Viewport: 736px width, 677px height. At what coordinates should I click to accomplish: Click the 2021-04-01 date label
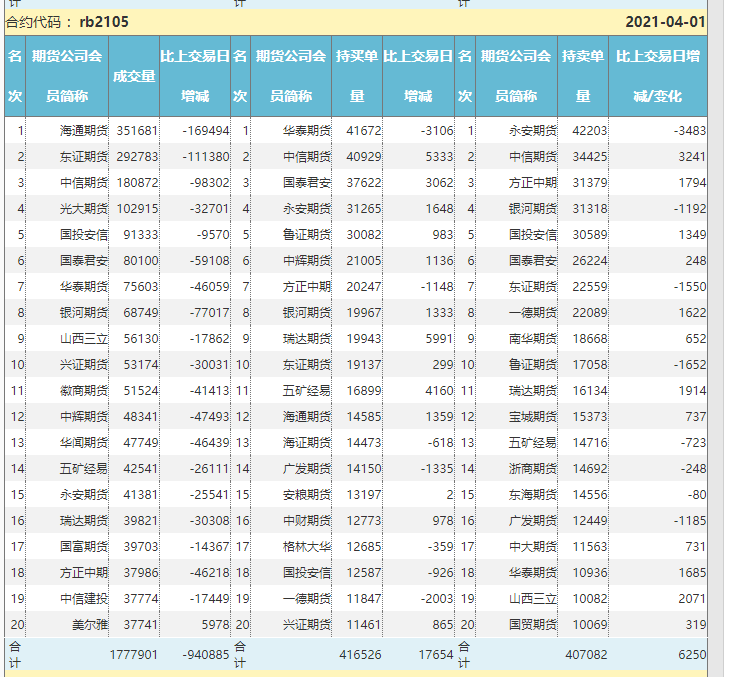coord(665,22)
